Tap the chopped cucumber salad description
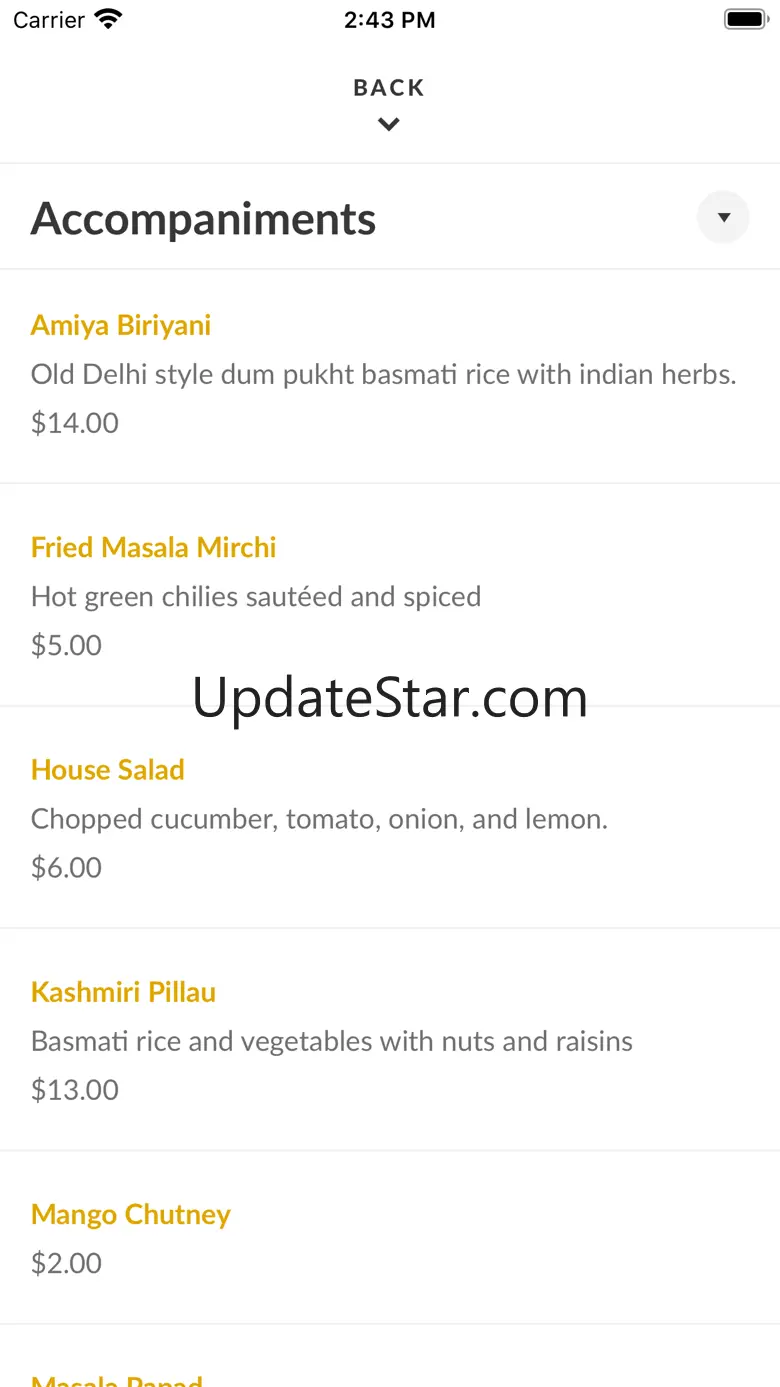780x1387 pixels. click(x=319, y=819)
